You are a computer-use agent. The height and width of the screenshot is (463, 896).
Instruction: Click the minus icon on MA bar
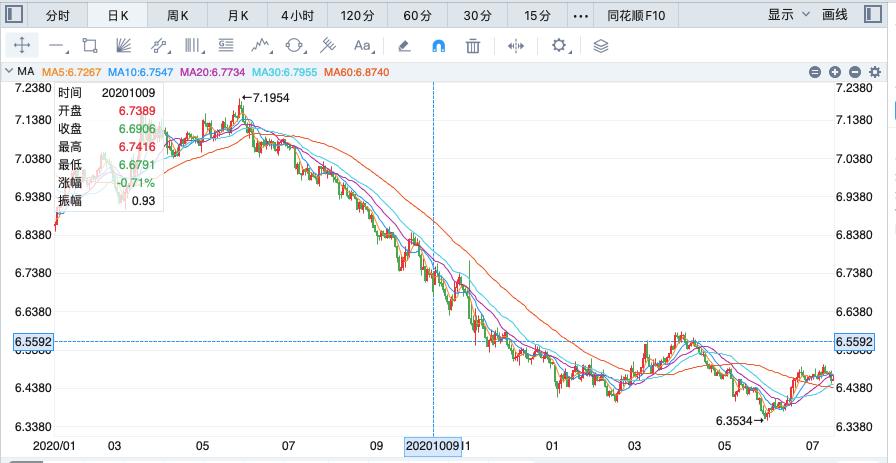[854, 72]
